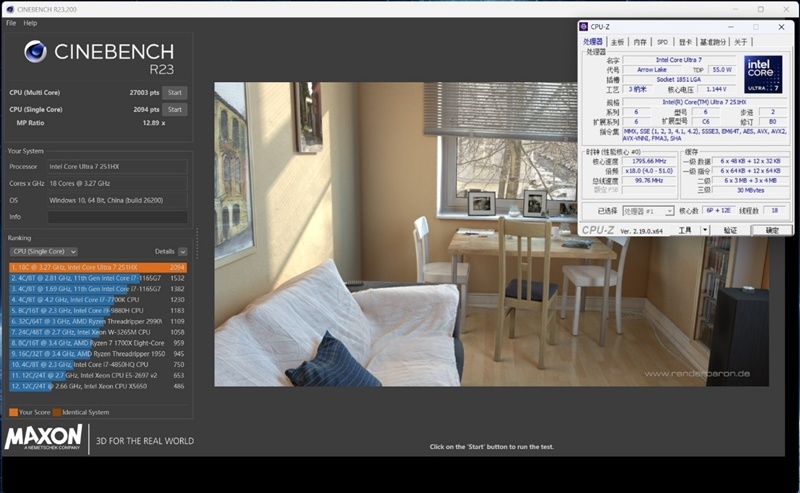Switch to the 内存 tab in CPU-Z

pyautogui.click(x=640, y=42)
